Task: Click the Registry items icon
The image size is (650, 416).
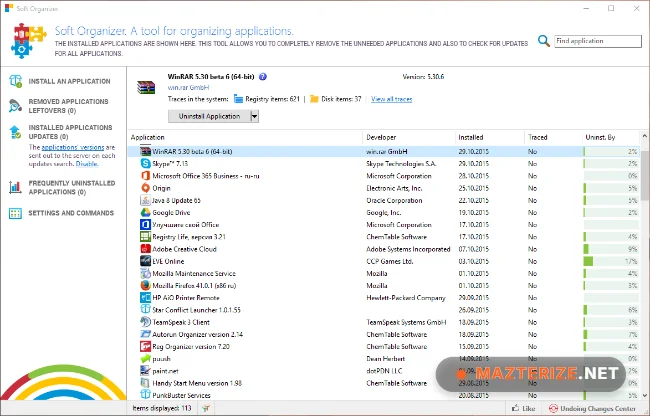Action: [238, 99]
